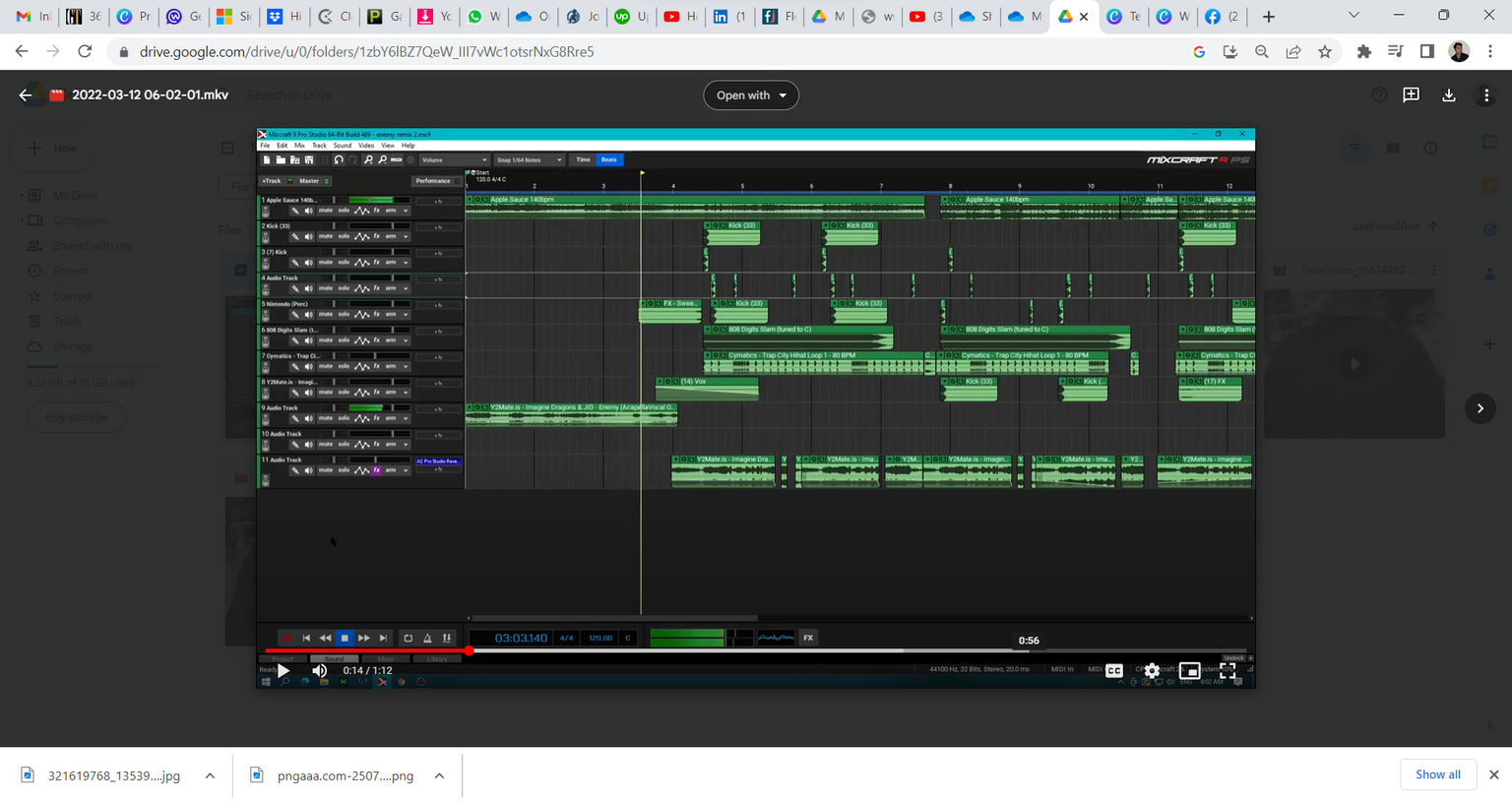
Task: Switch to the Upwork tab
Action: pos(632,17)
